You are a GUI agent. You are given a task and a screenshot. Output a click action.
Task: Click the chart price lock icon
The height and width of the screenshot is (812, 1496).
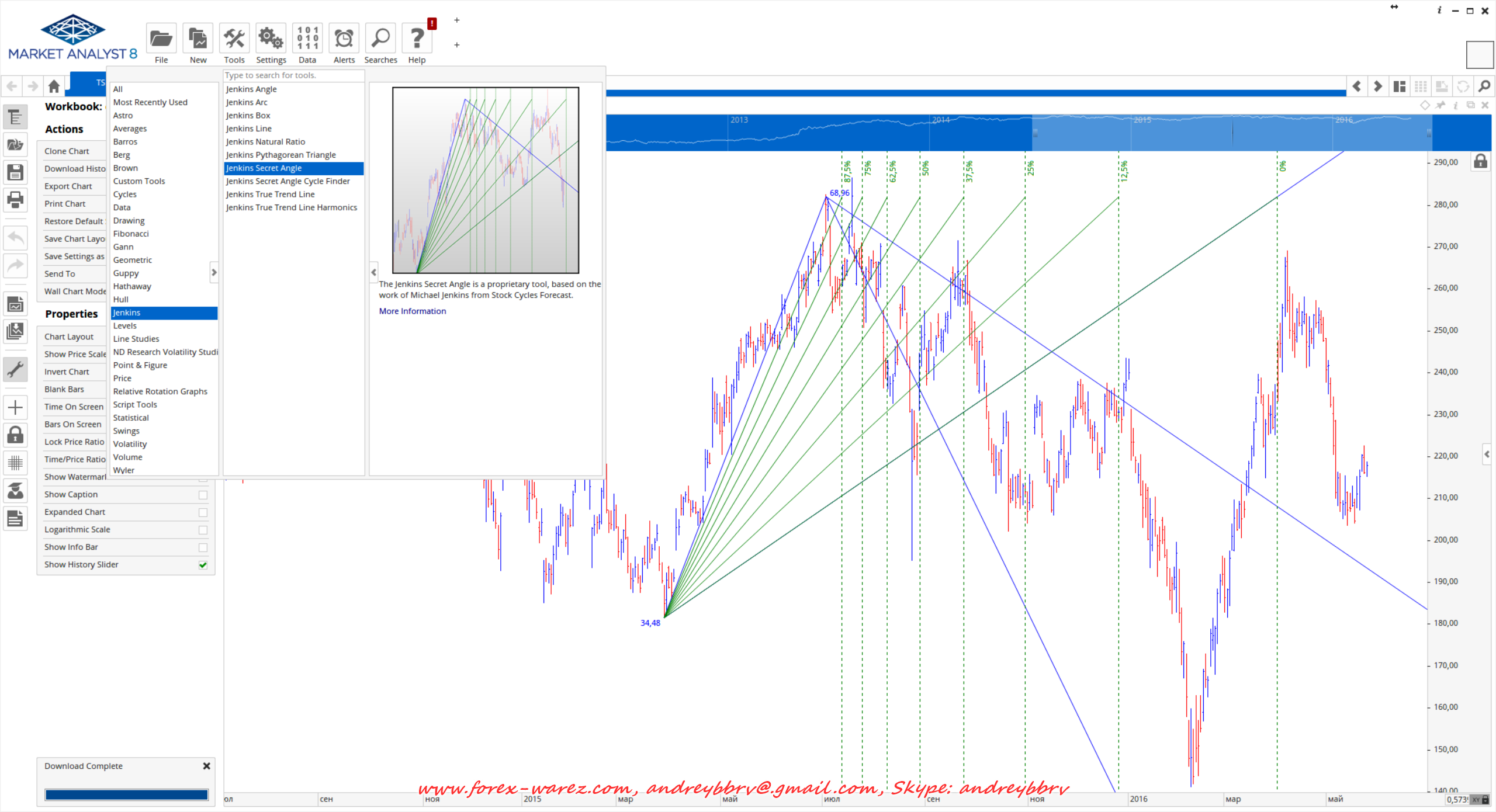(1480, 161)
